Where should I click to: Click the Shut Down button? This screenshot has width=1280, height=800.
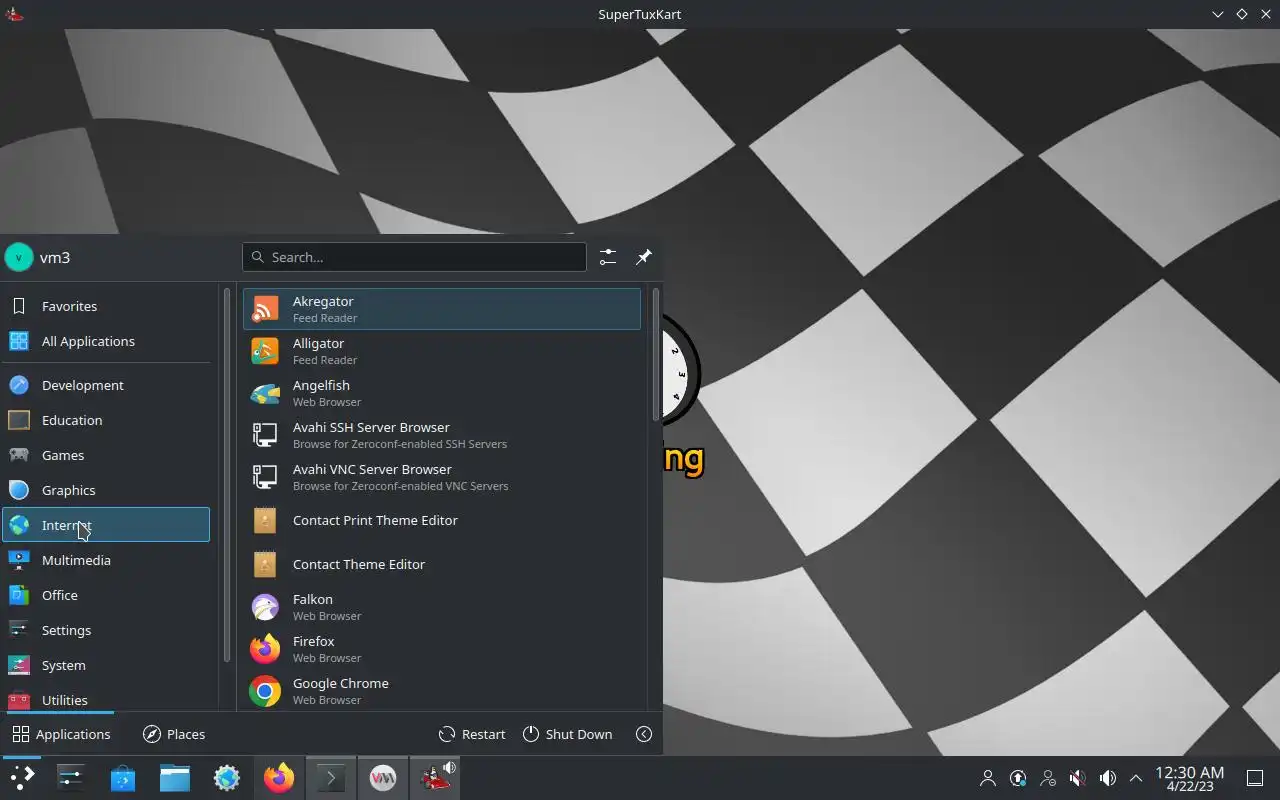pos(567,734)
